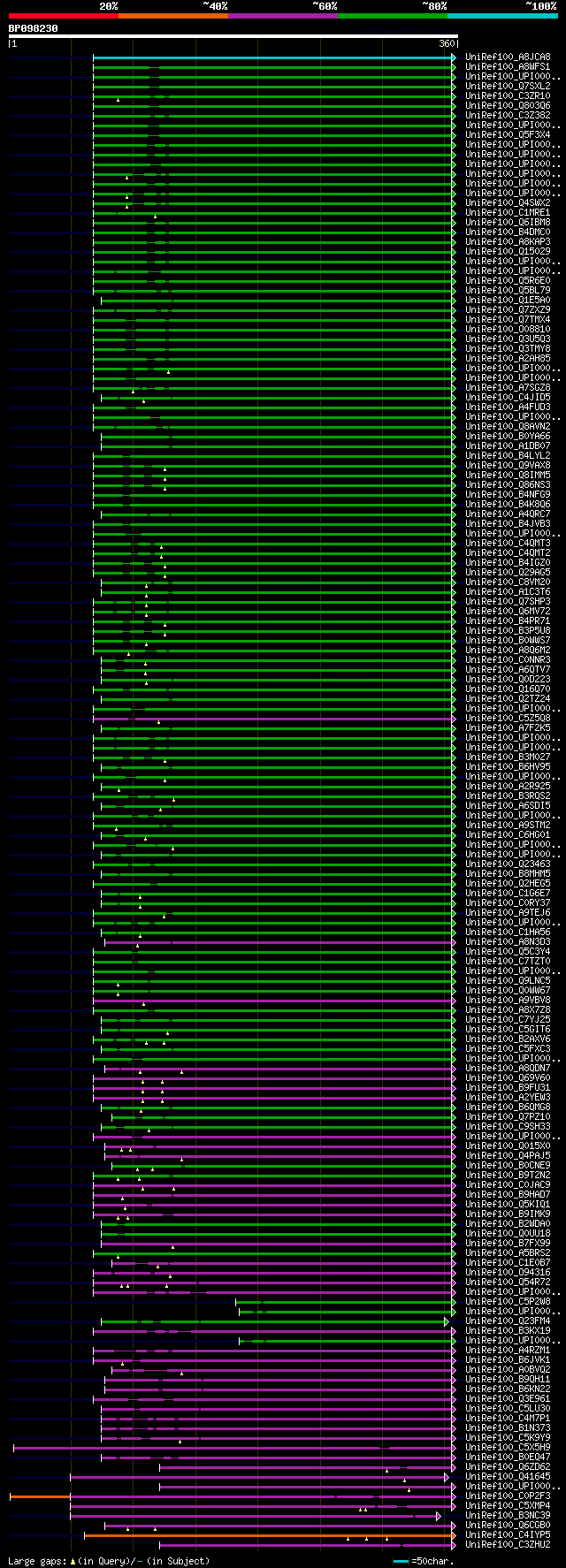Screen dimensions: 566x1568
Task: Select the UniRef100_Q6IBM8 label
Action: pyautogui.click(x=508, y=223)
